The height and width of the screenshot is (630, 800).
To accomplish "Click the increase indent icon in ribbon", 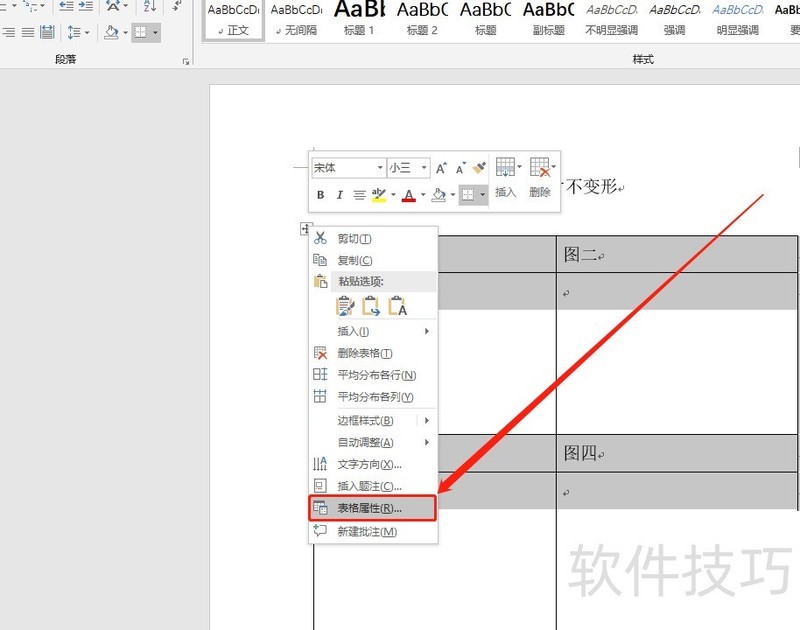I will pyautogui.click(x=86, y=6).
